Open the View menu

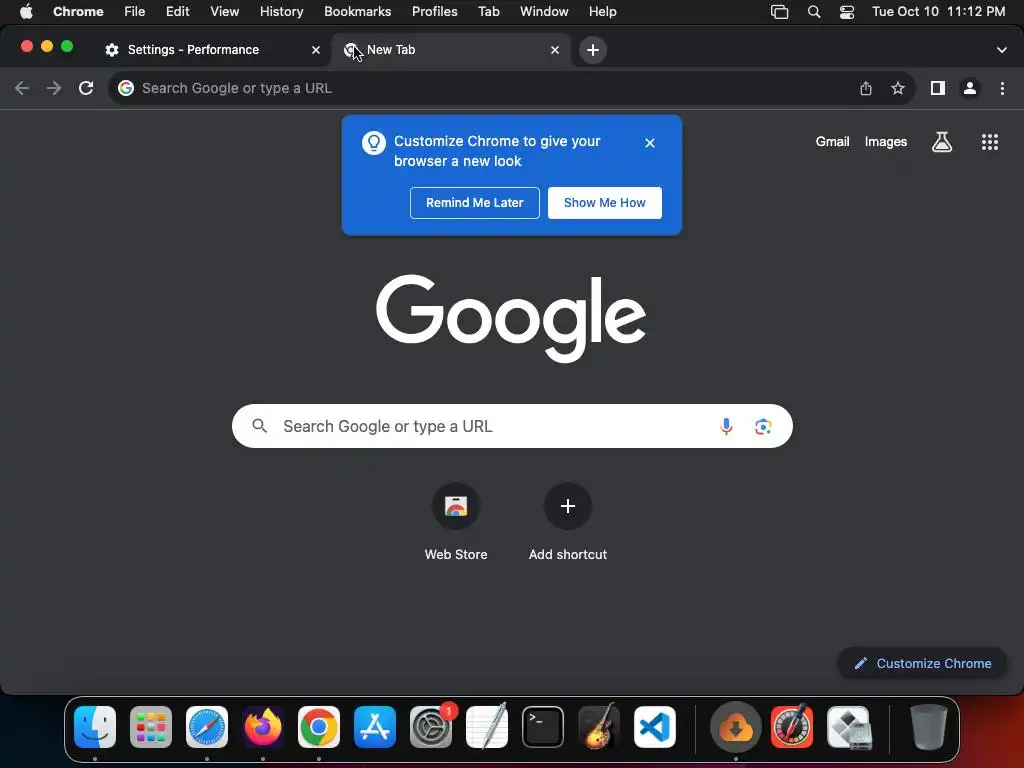coord(224,12)
